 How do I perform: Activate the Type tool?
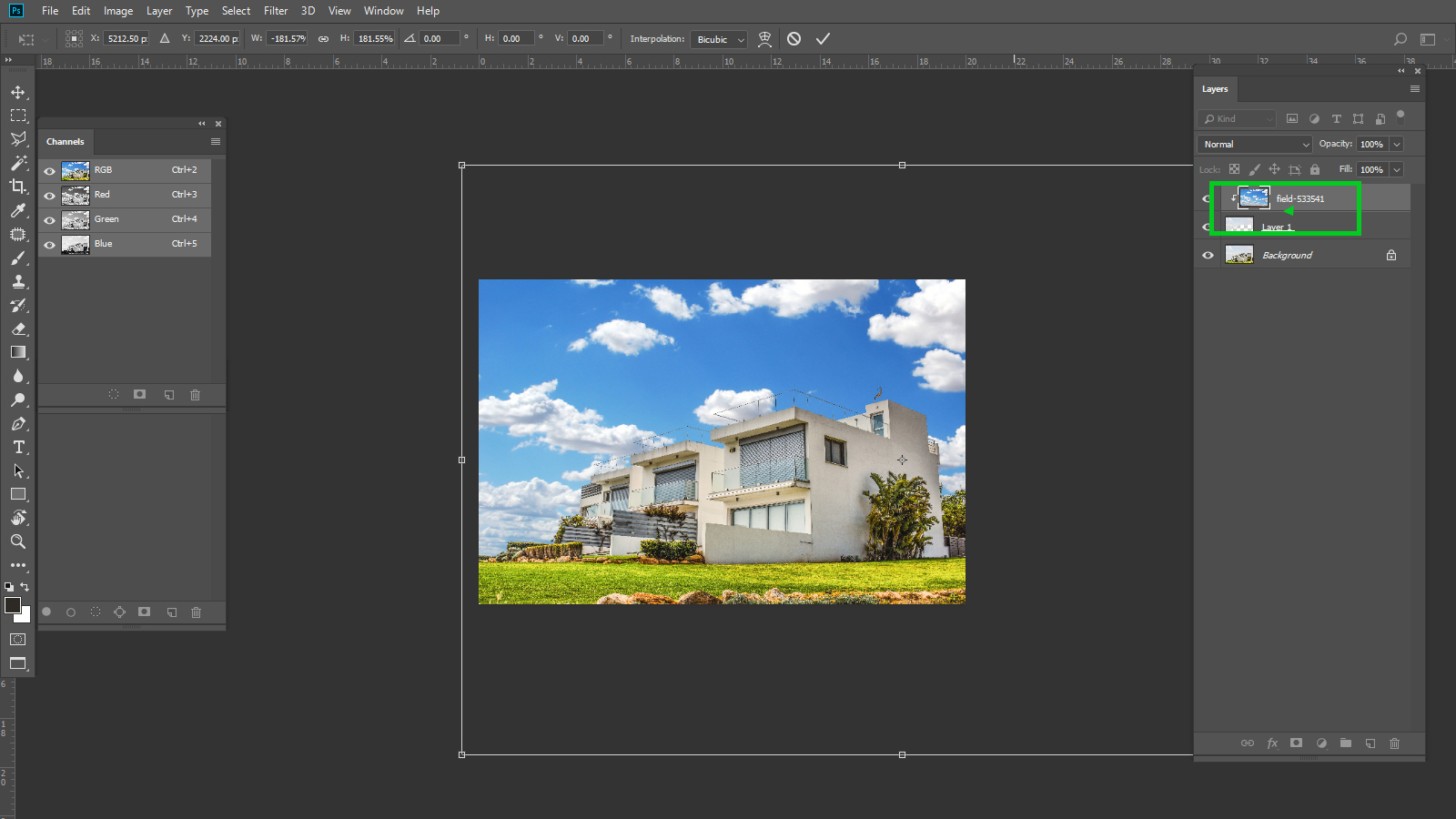click(x=18, y=447)
